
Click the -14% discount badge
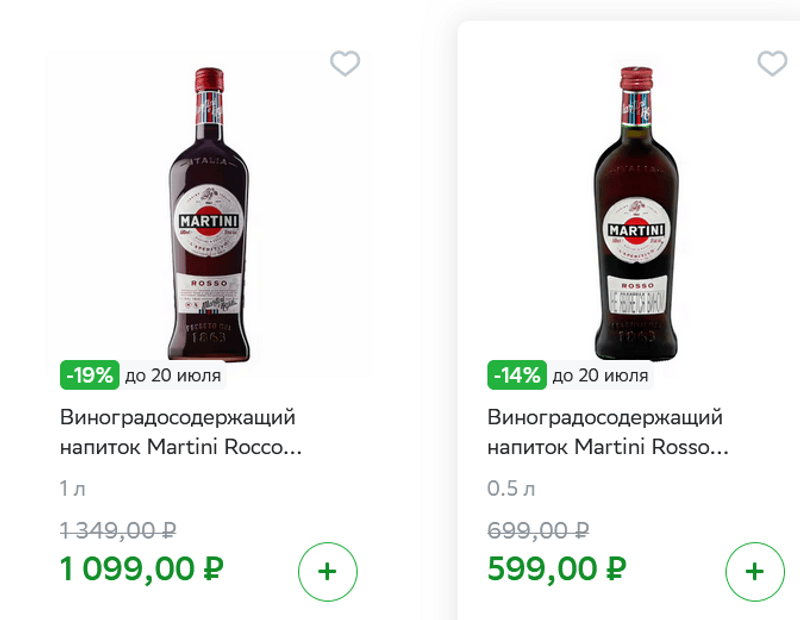point(516,376)
